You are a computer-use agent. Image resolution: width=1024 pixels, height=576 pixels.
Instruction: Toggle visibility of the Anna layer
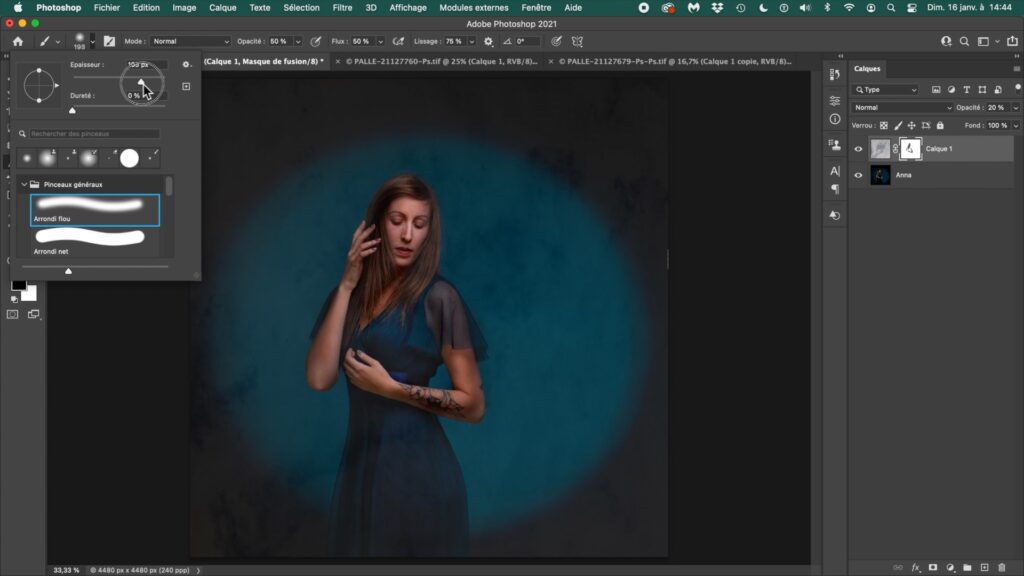[858, 175]
